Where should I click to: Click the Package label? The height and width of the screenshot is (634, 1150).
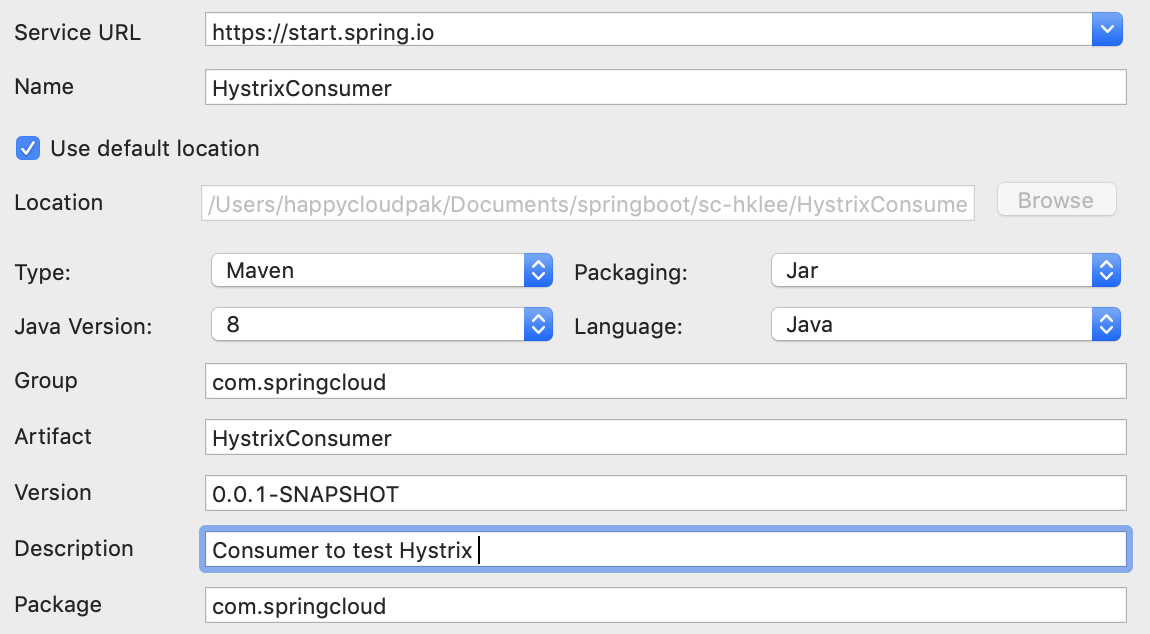coord(58,605)
